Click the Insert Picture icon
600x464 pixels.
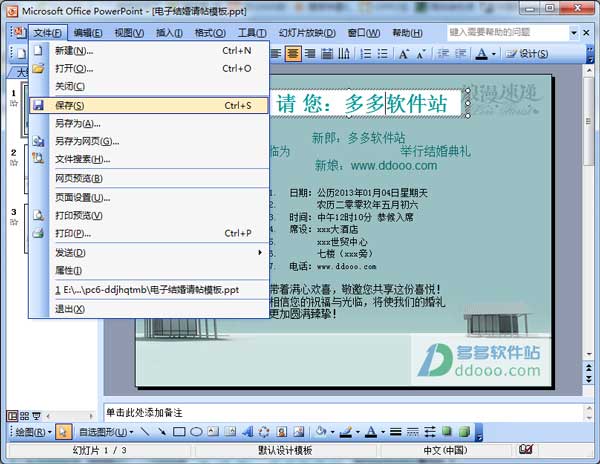tap(298, 432)
